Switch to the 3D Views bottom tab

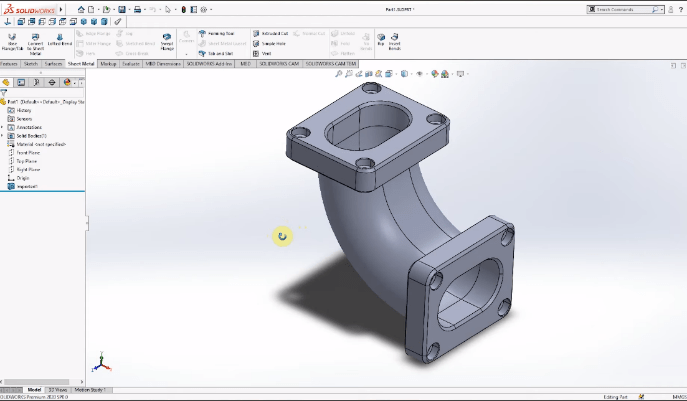coord(58,390)
